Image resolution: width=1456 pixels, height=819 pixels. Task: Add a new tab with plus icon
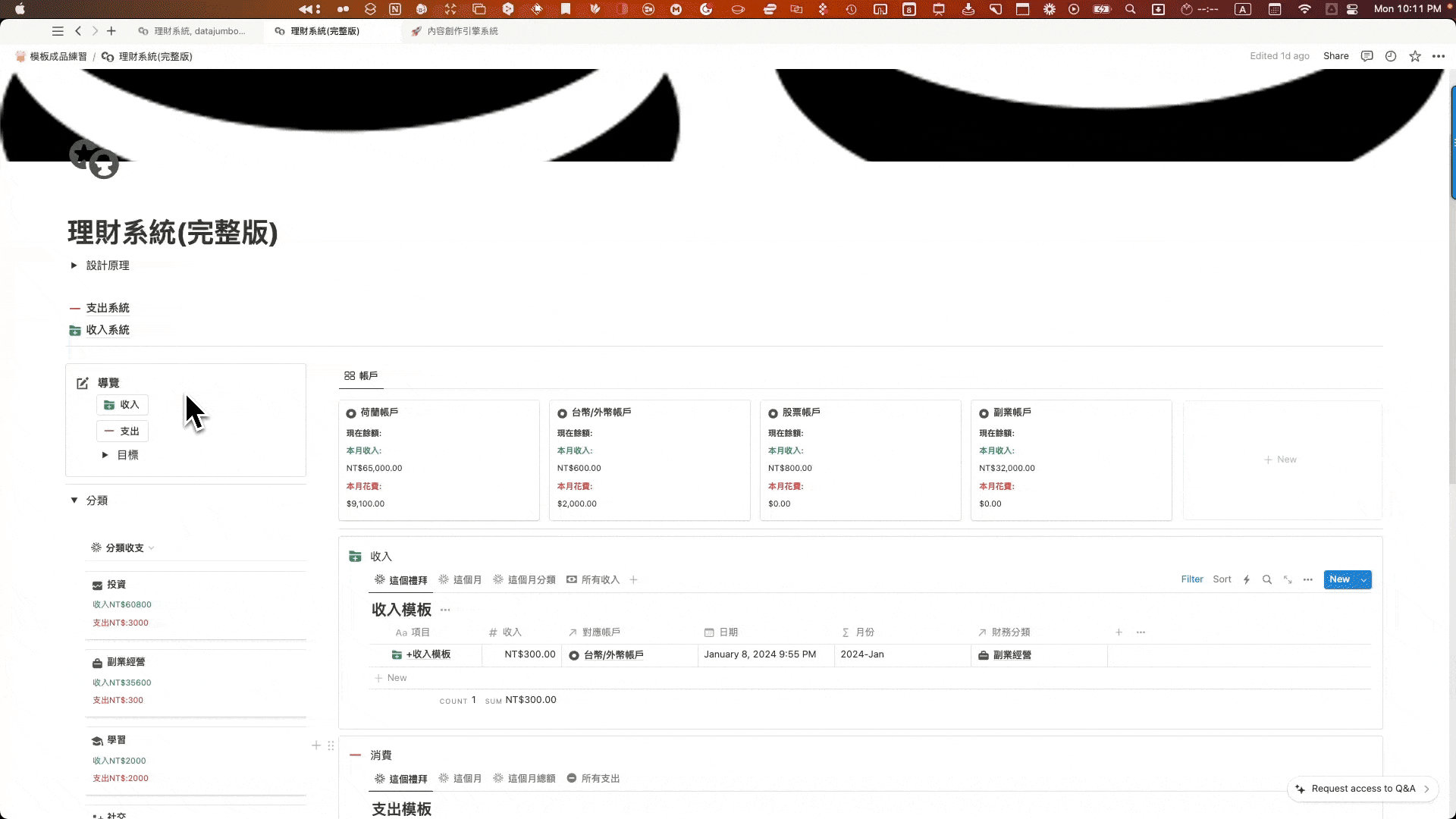(111, 31)
